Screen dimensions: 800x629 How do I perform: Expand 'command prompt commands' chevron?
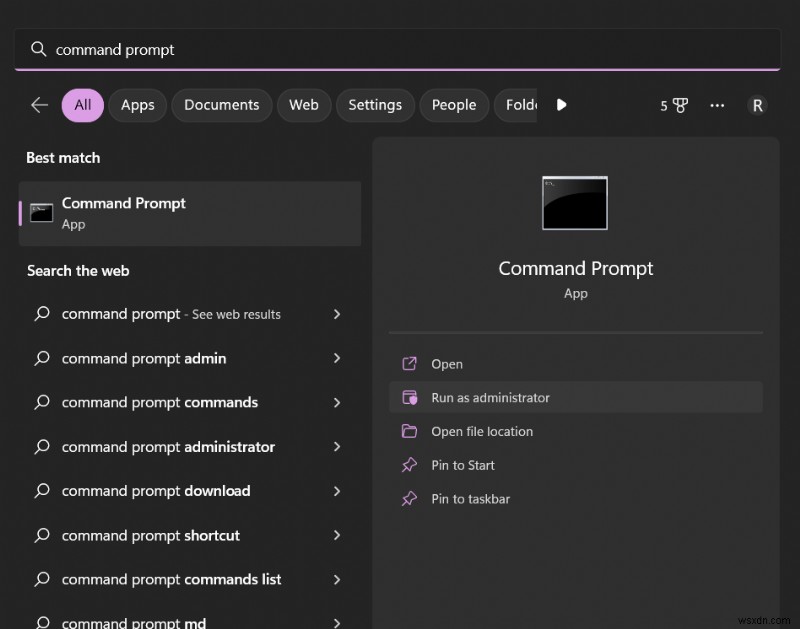coord(337,402)
